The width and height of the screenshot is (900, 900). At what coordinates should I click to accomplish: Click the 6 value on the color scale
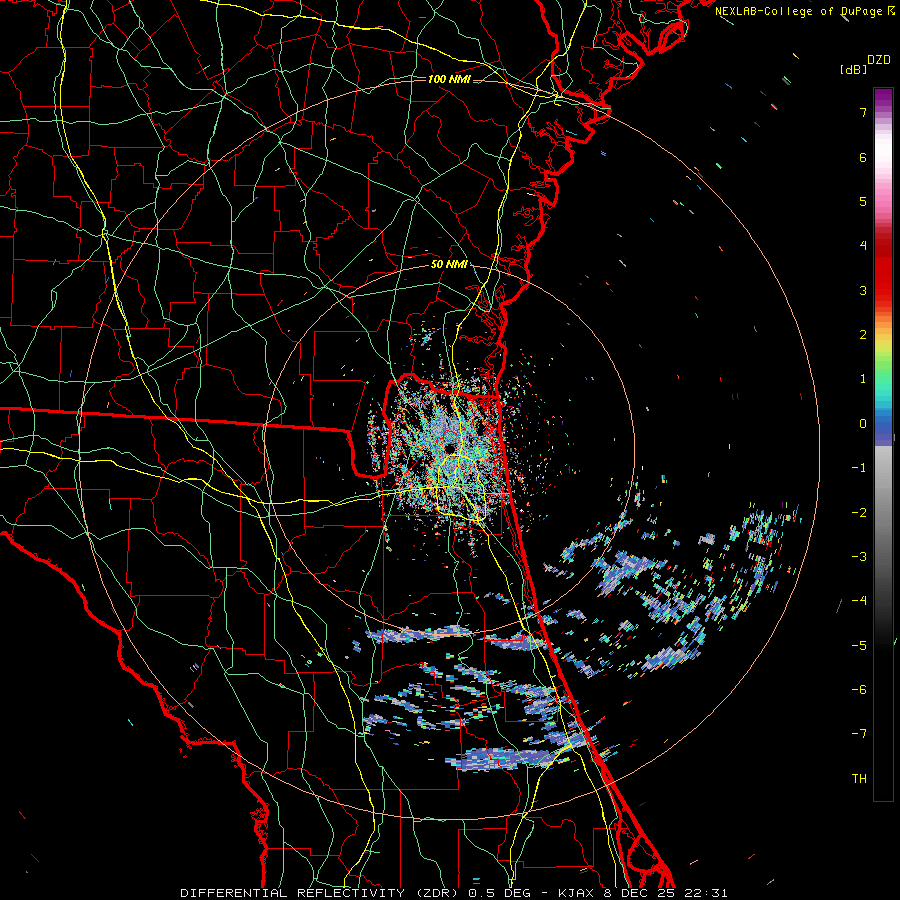[x=863, y=157]
